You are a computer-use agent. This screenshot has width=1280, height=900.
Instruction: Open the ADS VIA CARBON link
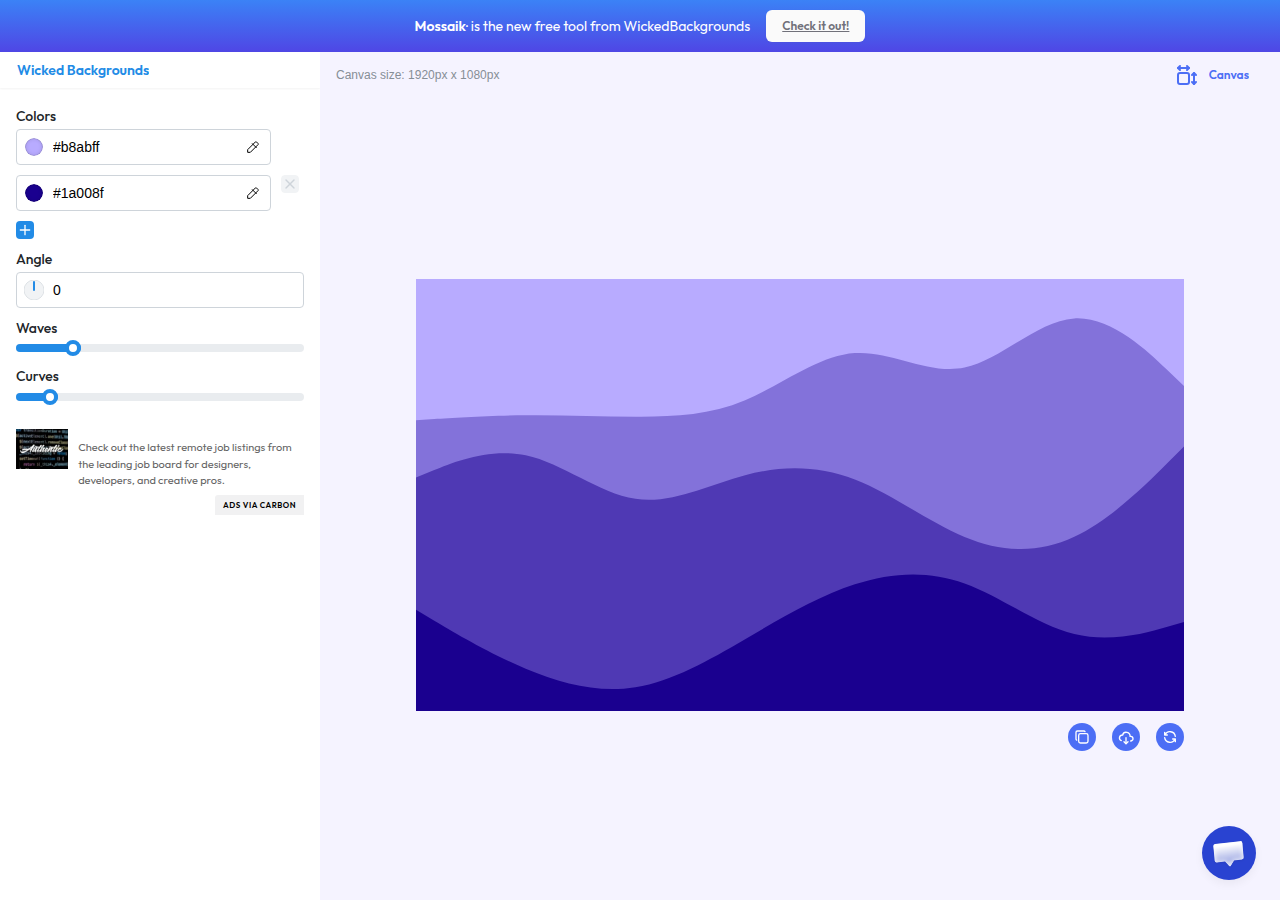(x=259, y=505)
